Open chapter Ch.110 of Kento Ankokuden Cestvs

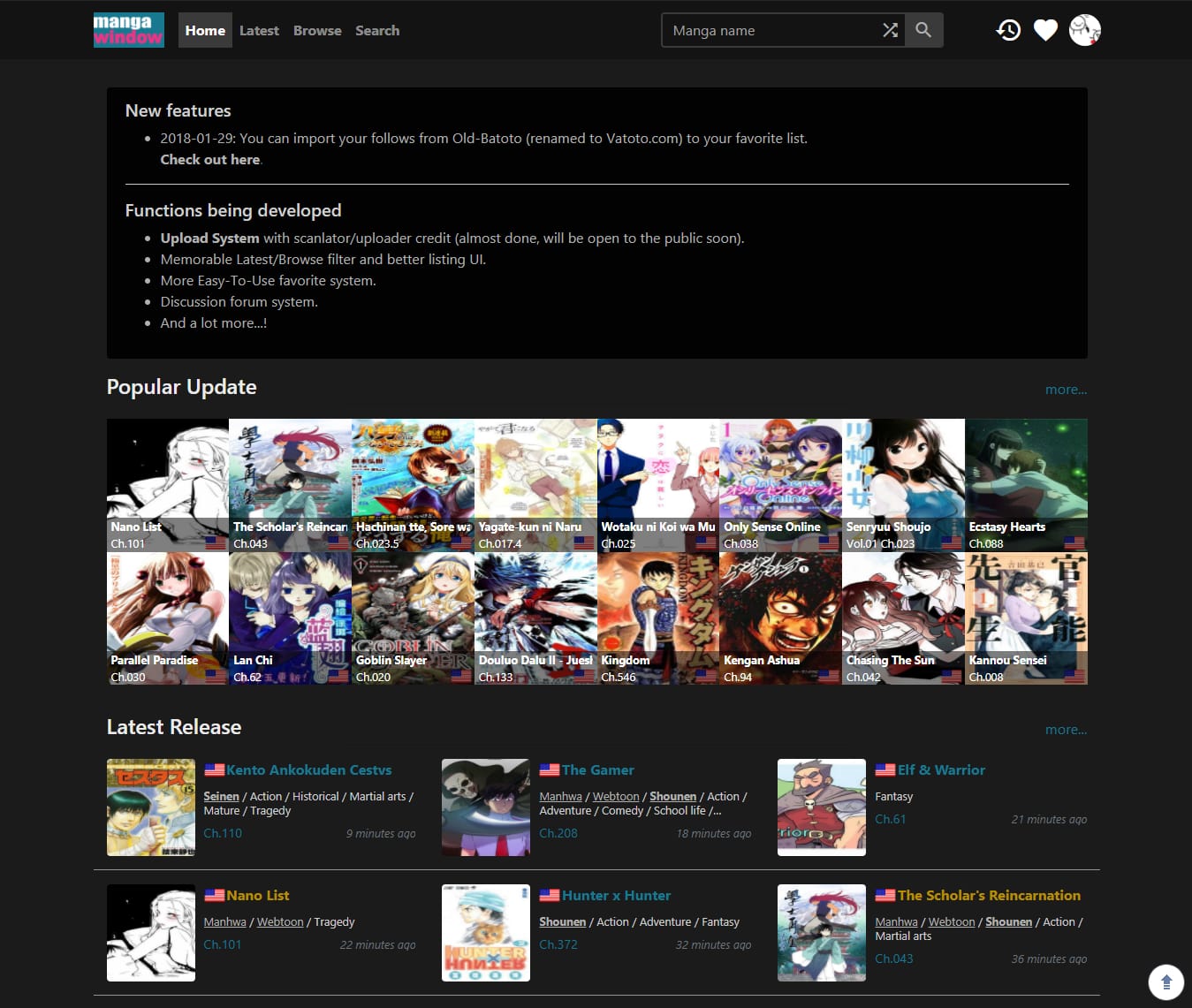click(223, 833)
